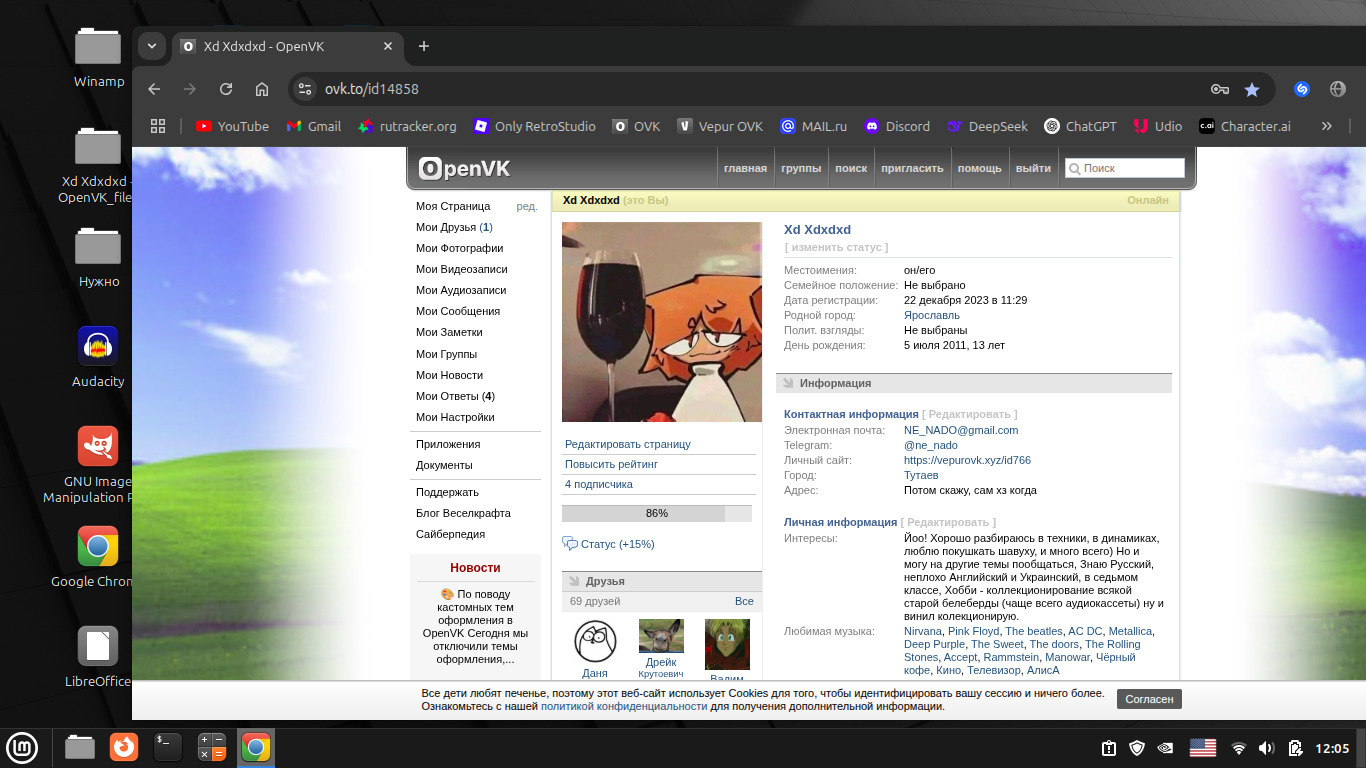Click the Chrome bookmark star icon
This screenshot has height=768, width=1366.
coord(1251,89)
